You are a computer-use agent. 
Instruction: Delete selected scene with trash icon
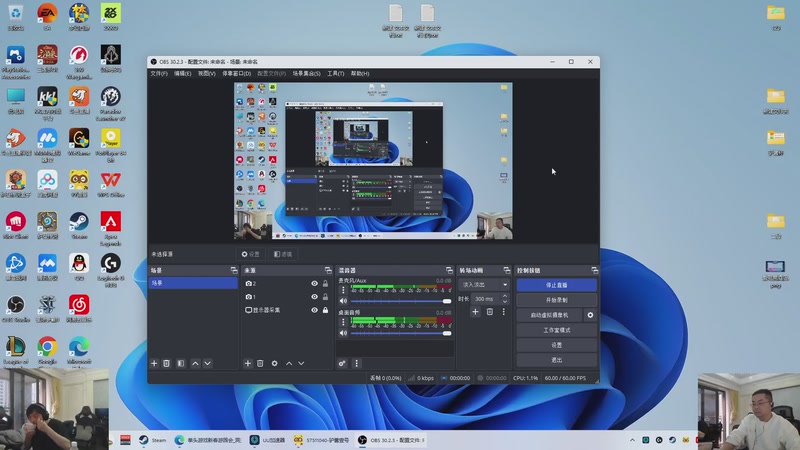point(166,363)
